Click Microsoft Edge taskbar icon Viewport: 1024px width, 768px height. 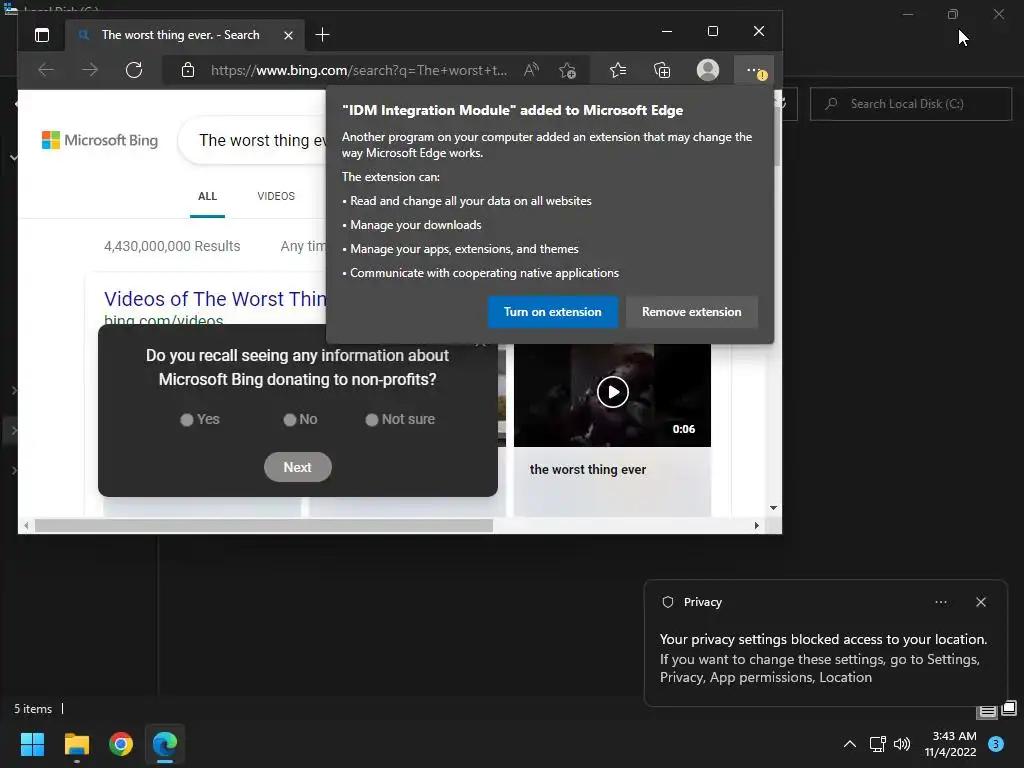pyautogui.click(x=165, y=744)
